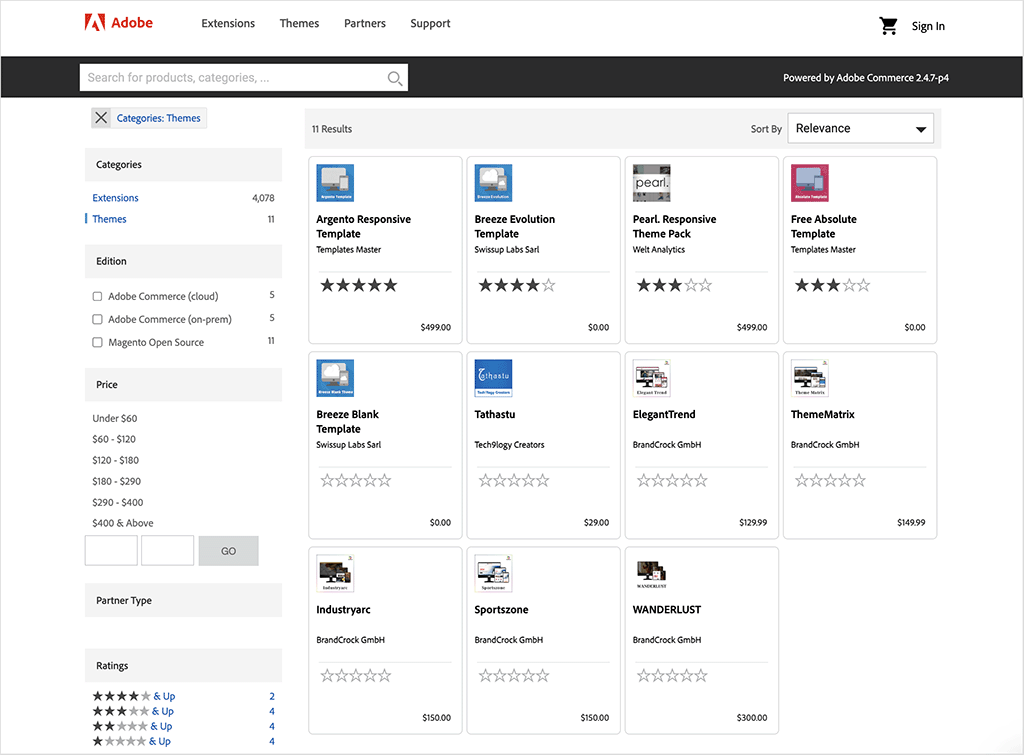Screen dimensions: 1024x755
Task: Open the WANDERLUST theme thumbnail
Action: (652, 573)
